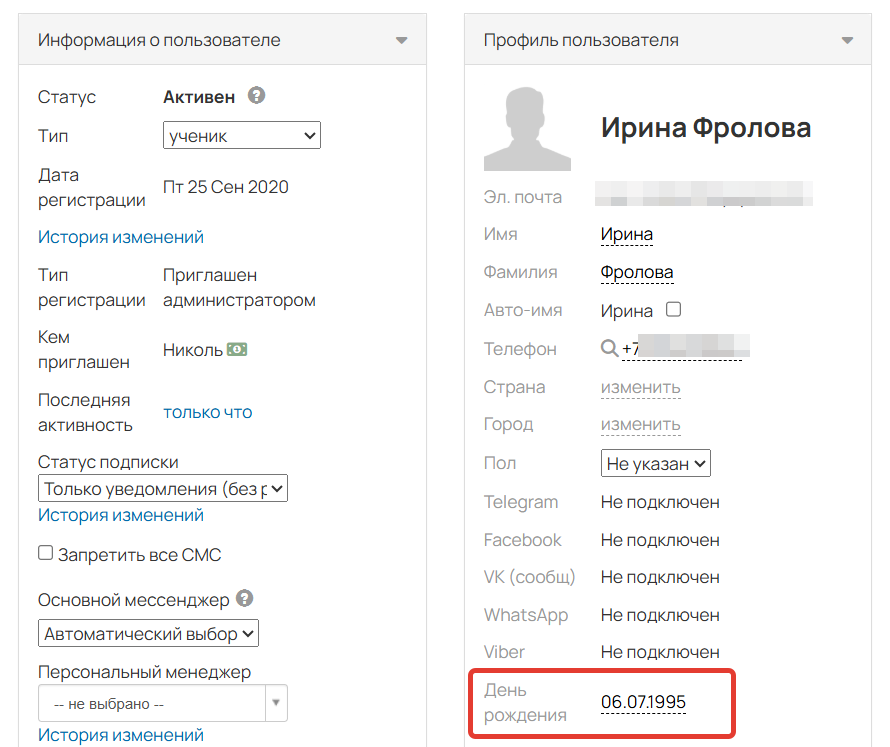Viewport: 890px width, 747px height.
Task: Open the Пол dropdown showing Не указан
Action: [655, 463]
